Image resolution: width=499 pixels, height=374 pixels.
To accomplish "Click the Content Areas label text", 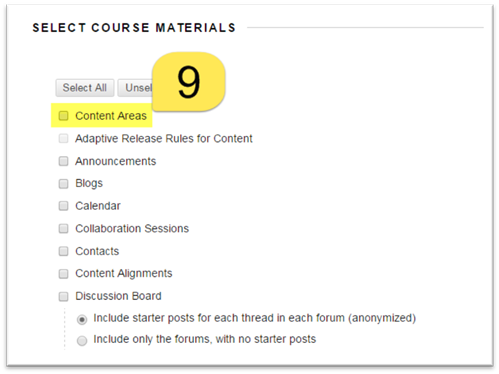I will 111,116.
